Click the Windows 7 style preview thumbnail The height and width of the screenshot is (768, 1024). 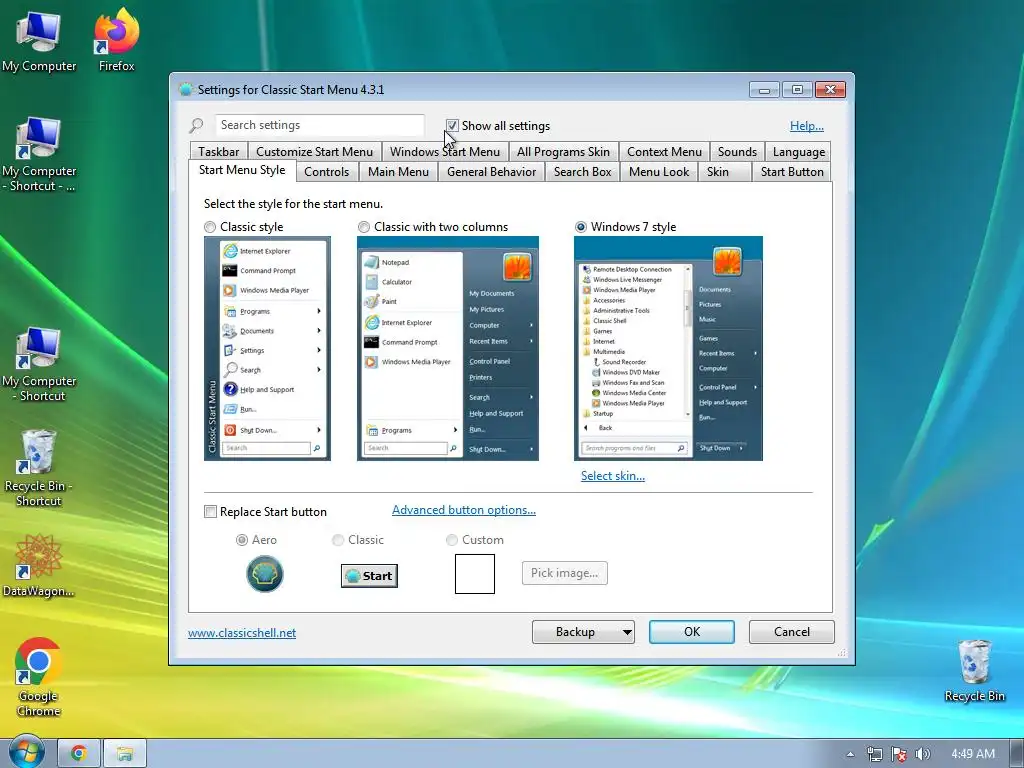pos(668,348)
